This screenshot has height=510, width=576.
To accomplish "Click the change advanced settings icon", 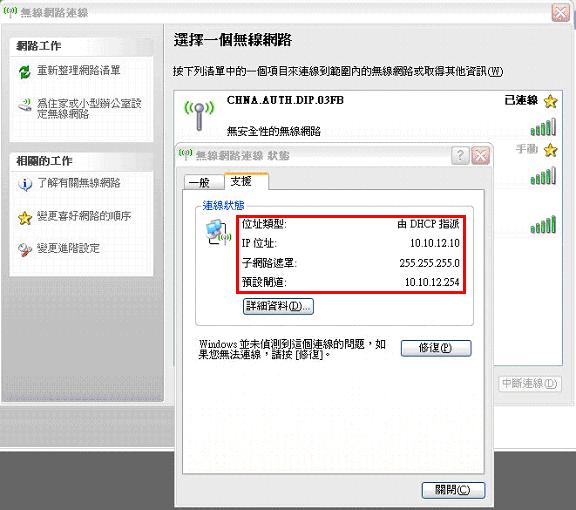I will [x=25, y=250].
